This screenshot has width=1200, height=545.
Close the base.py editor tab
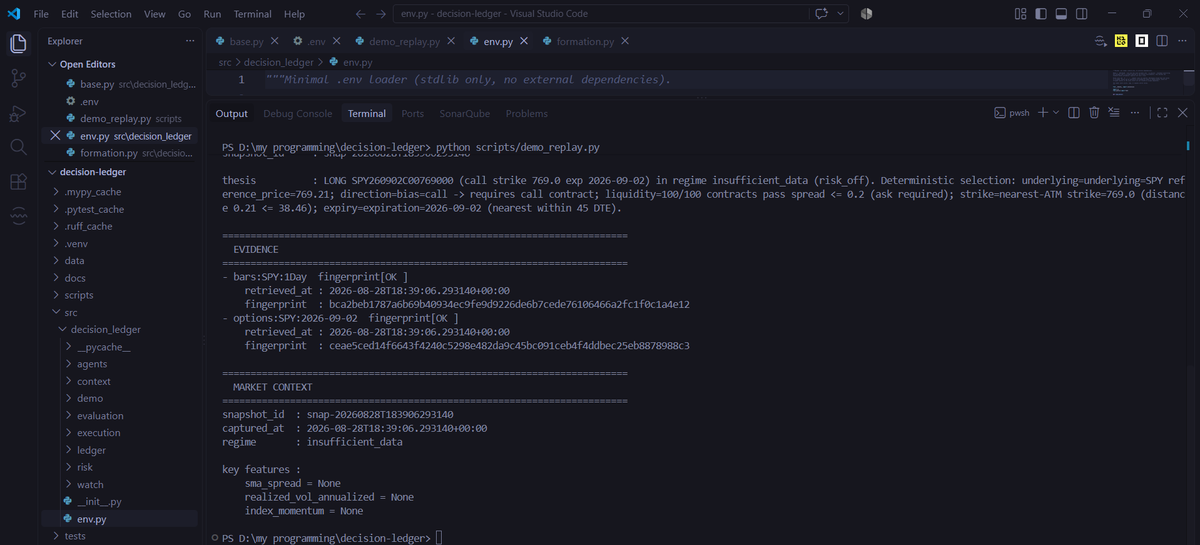click(x=275, y=41)
